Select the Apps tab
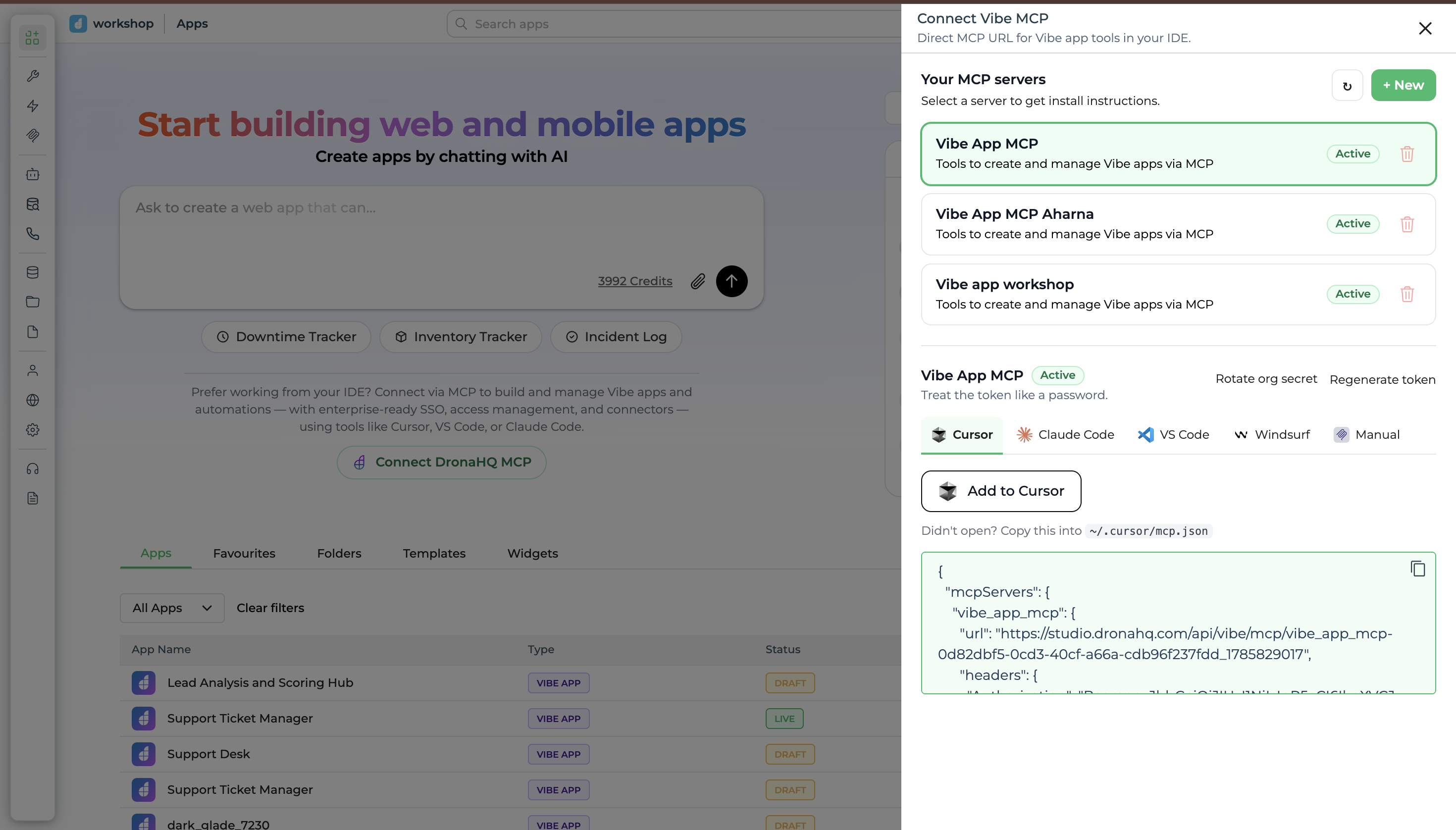Screen dimensions: 1456x830 pyautogui.click(x=156, y=553)
